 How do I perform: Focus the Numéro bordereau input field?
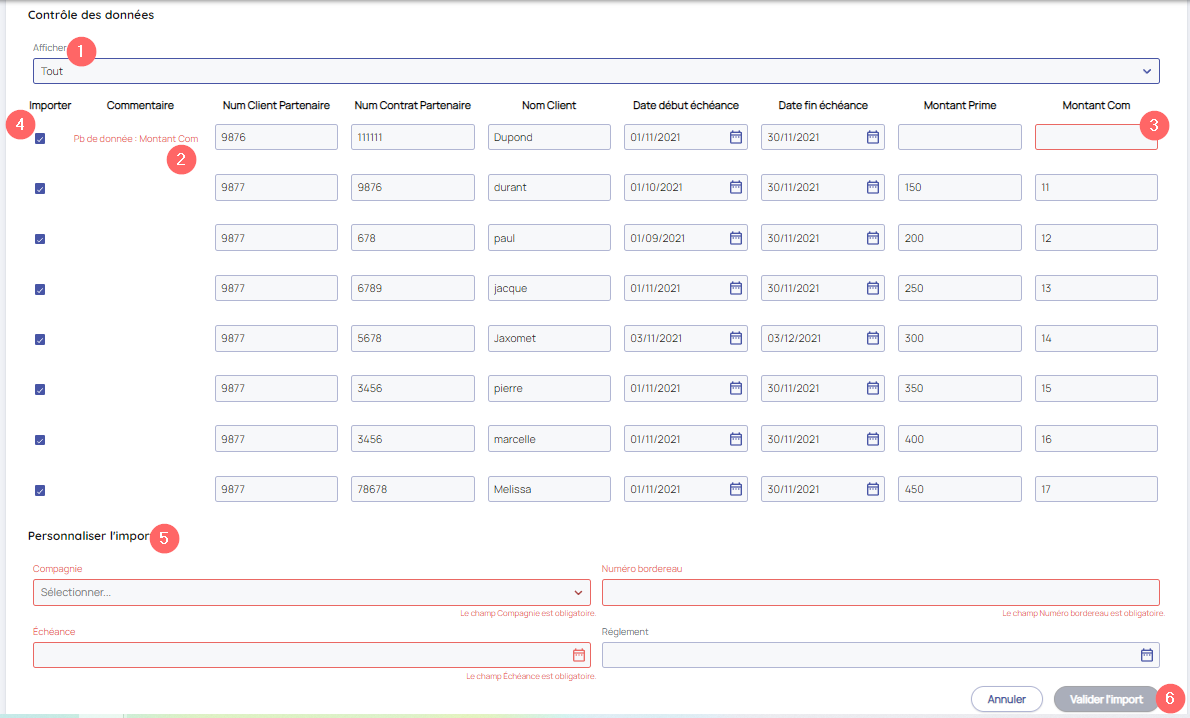(880, 592)
